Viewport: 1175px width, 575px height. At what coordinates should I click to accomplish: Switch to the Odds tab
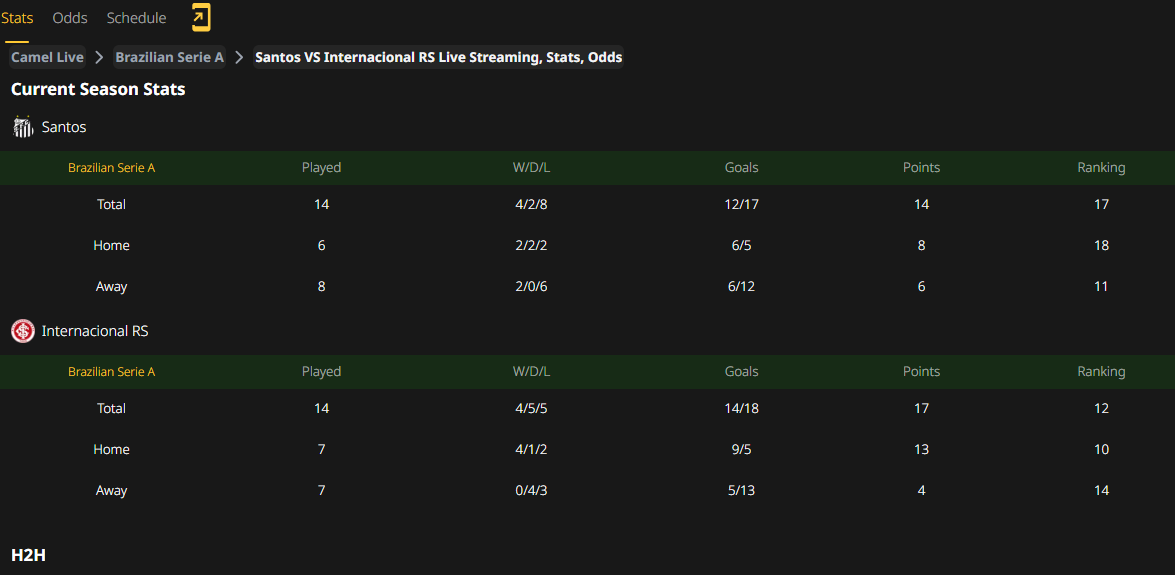click(x=70, y=18)
